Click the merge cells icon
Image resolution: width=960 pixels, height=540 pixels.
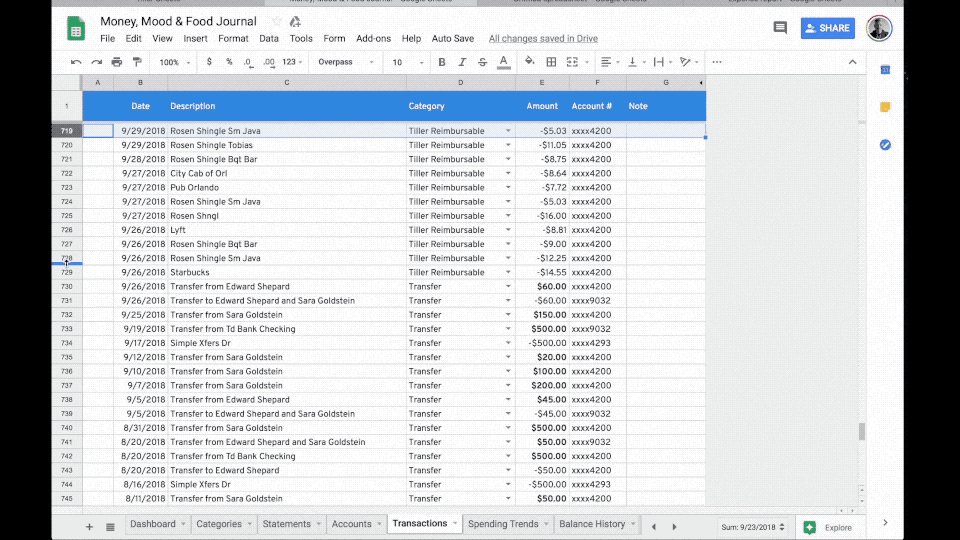(572, 62)
